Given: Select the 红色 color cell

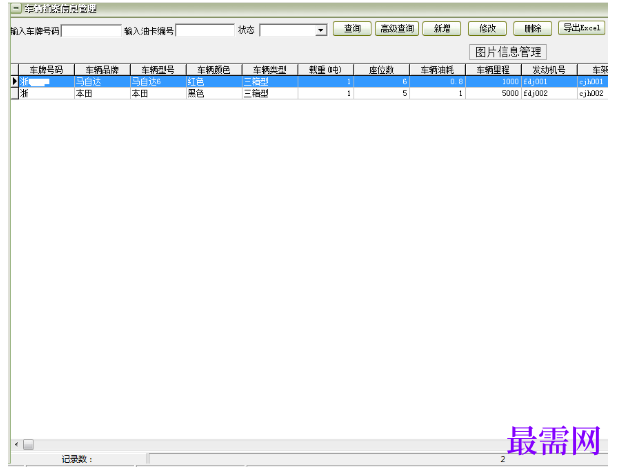Looking at the screenshot, I should tap(214, 82).
